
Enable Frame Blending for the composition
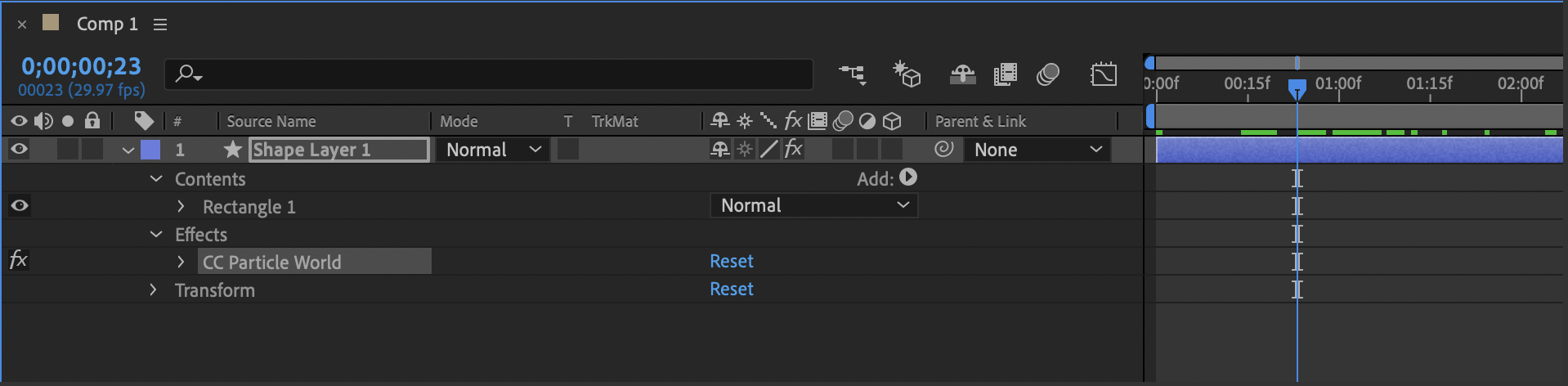tap(1006, 74)
